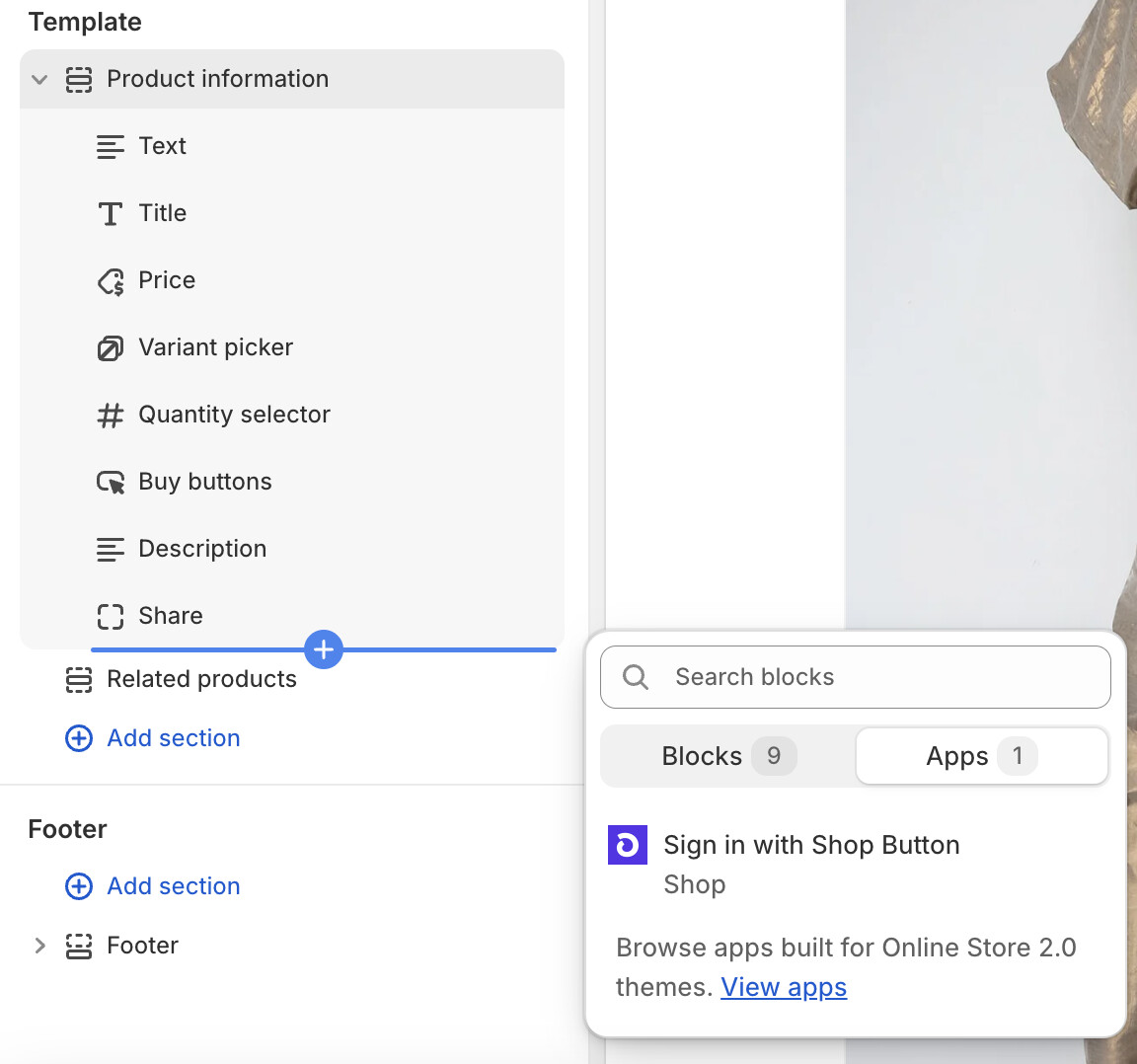Click the Description block lines icon

tap(111, 550)
